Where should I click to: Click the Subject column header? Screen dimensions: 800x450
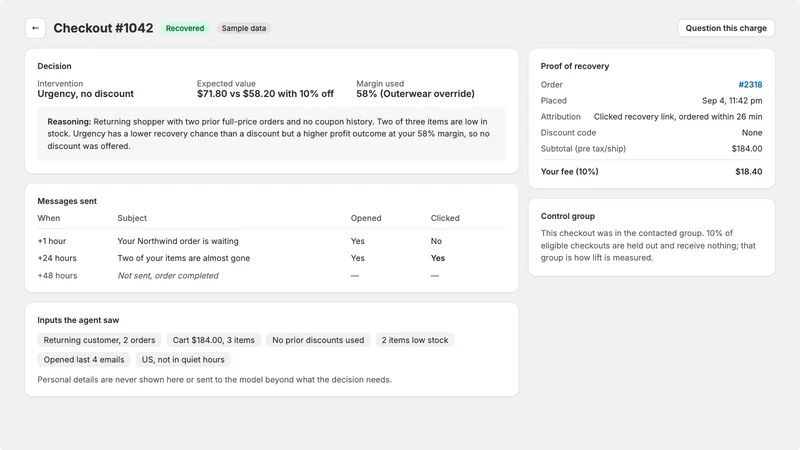pos(132,218)
